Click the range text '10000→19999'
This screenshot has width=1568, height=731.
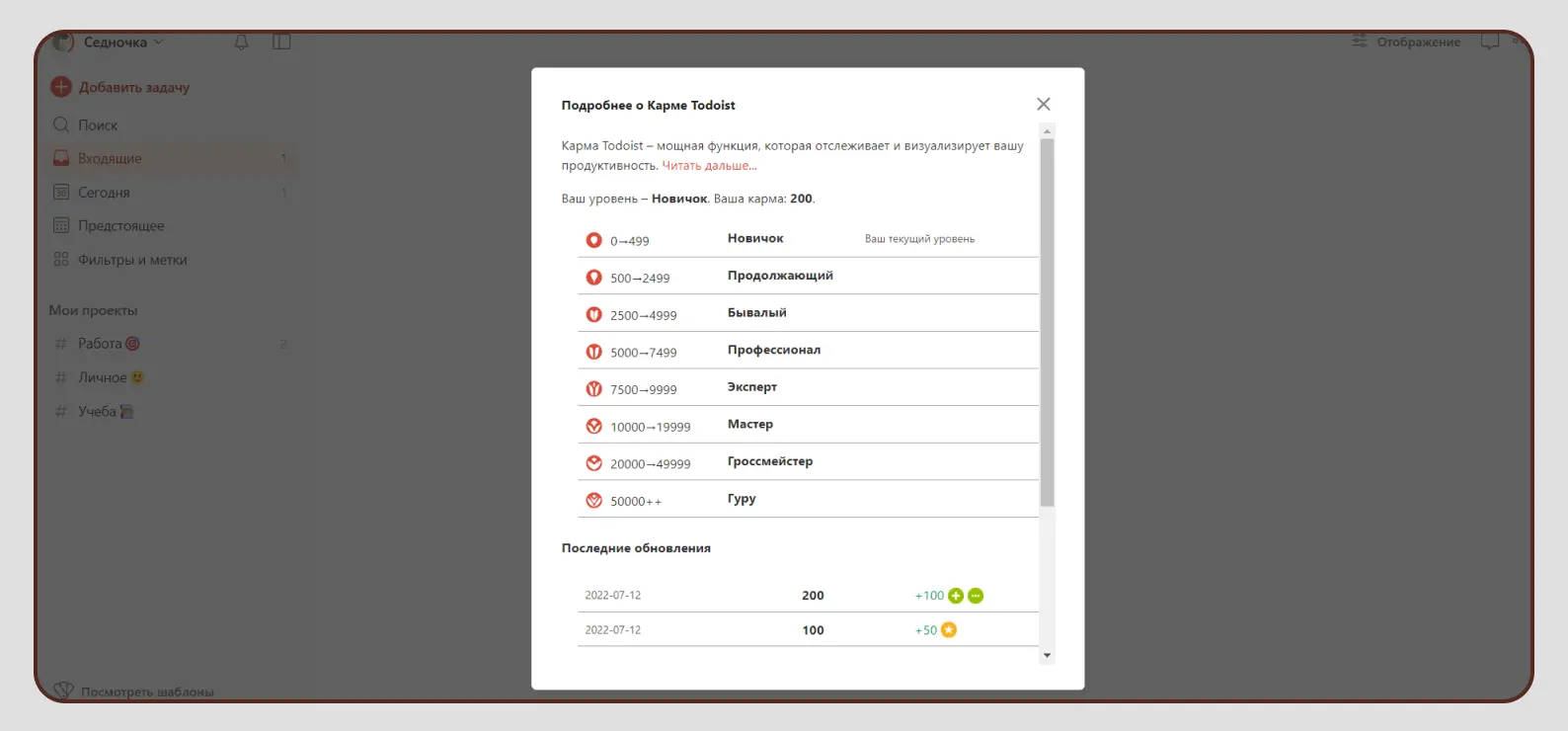650,427
